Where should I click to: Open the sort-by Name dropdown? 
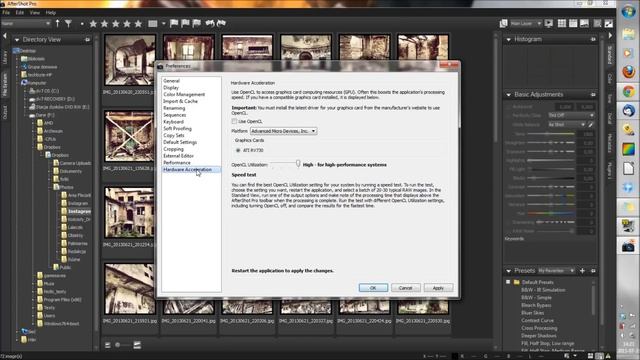pyautogui.click(x=25, y=24)
